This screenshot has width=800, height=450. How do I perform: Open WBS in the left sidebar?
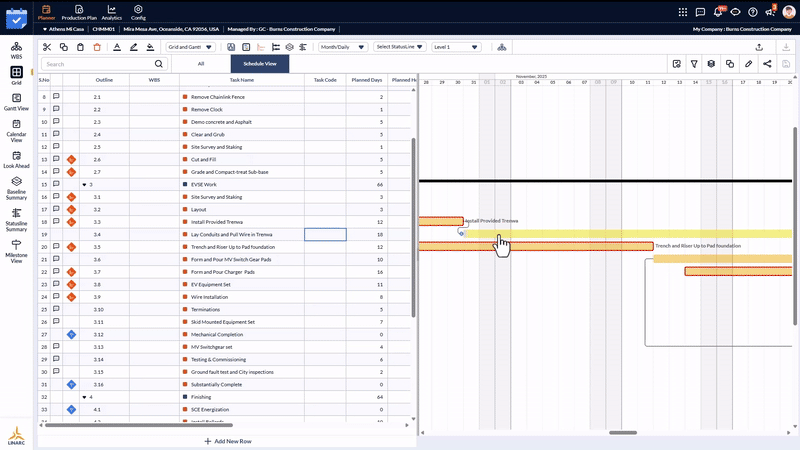tap(16, 51)
